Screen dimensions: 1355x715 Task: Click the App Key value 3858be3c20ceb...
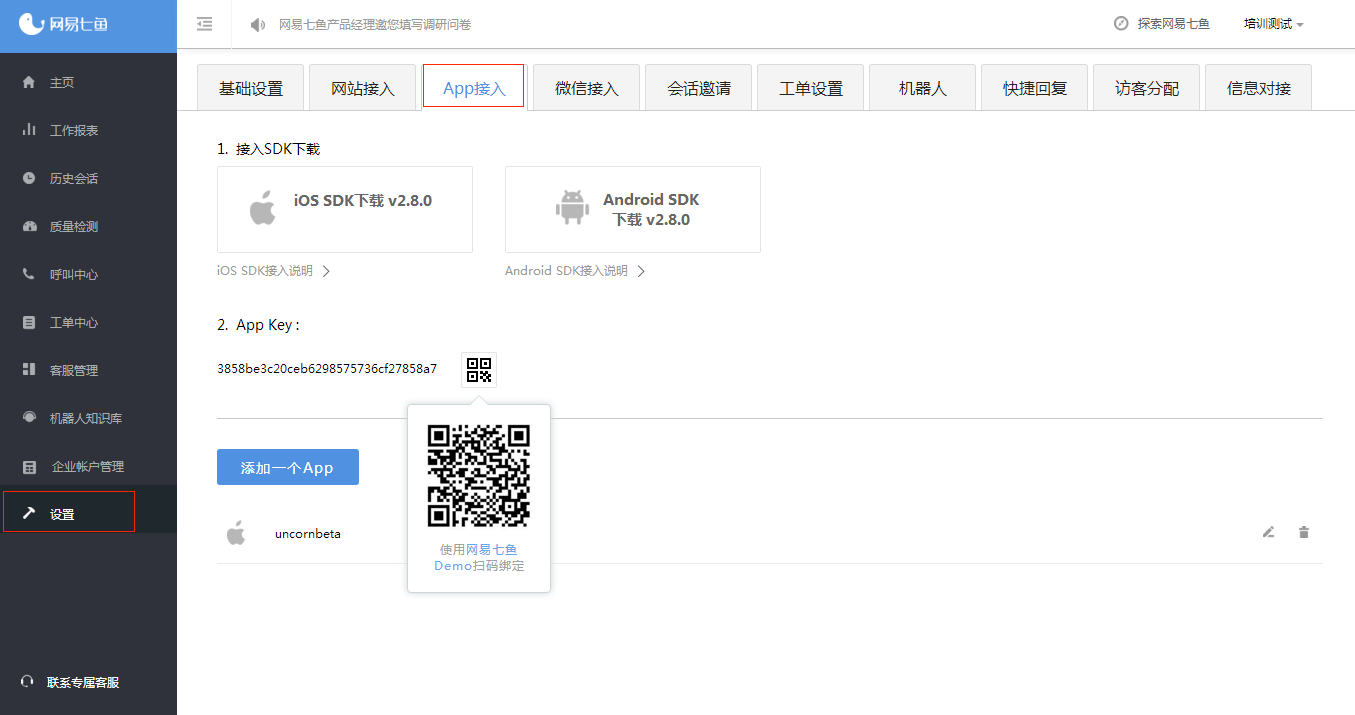pyautogui.click(x=327, y=369)
